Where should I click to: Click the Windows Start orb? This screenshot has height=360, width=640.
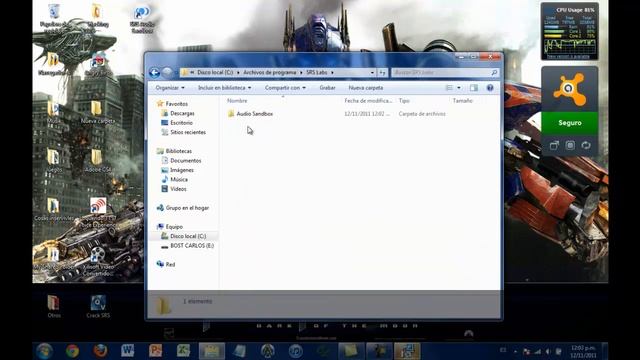(x=44, y=351)
